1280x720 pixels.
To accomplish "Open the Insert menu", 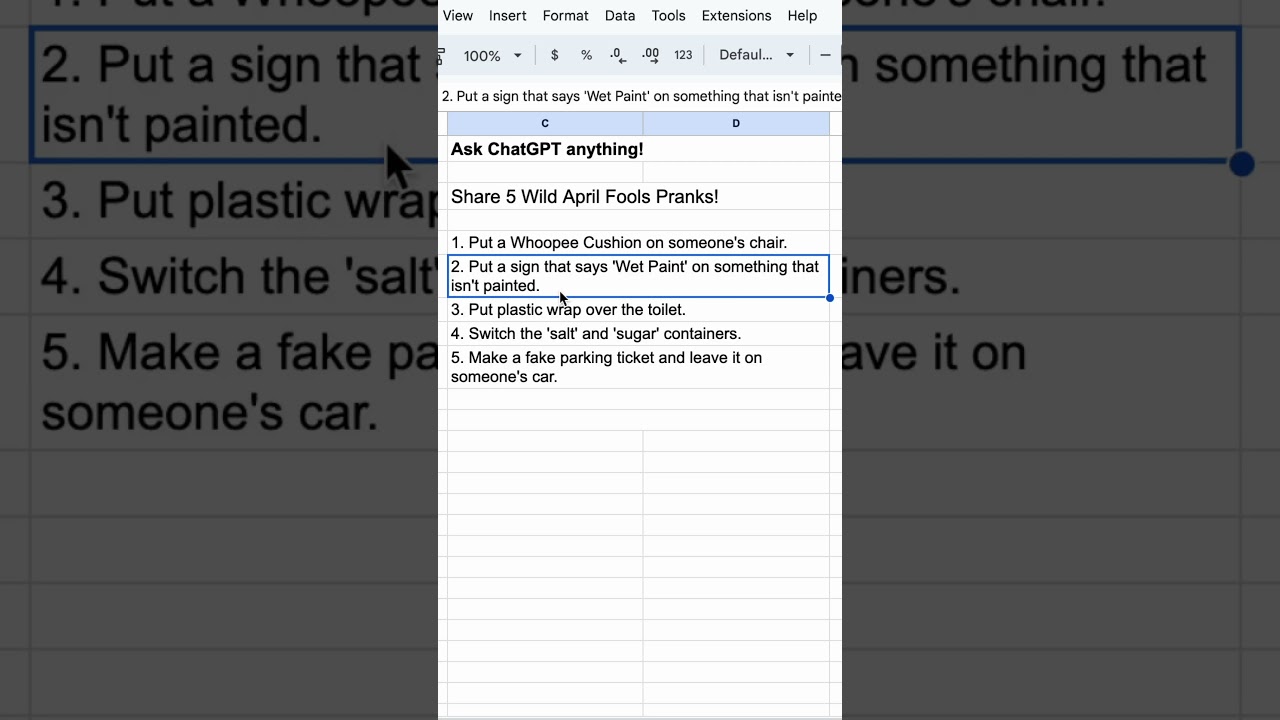I will point(508,16).
